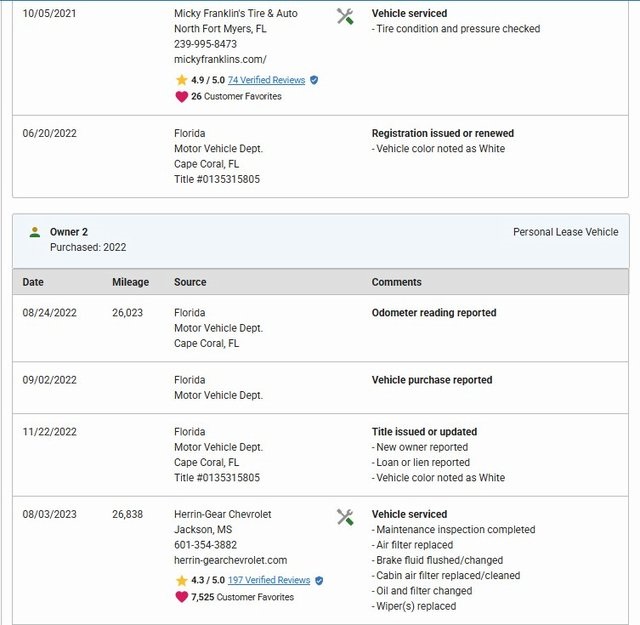
Task: Click the verified badge after 197 Verified Reviews
Action: [x=319, y=580]
